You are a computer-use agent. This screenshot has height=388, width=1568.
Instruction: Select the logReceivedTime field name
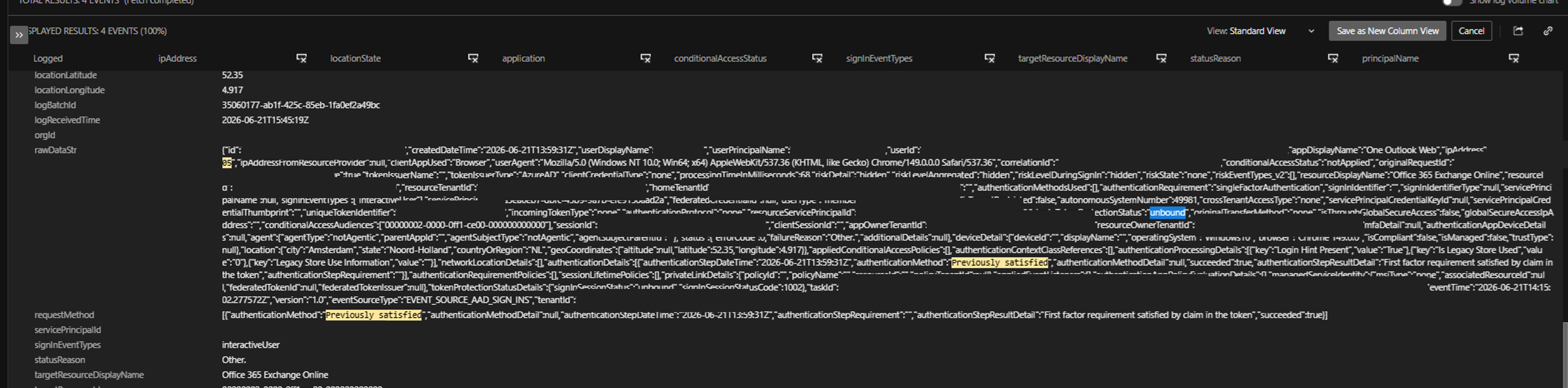point(67,120)
